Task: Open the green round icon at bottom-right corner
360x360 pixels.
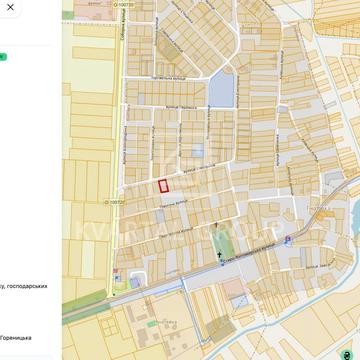Action: coord(348,355)
